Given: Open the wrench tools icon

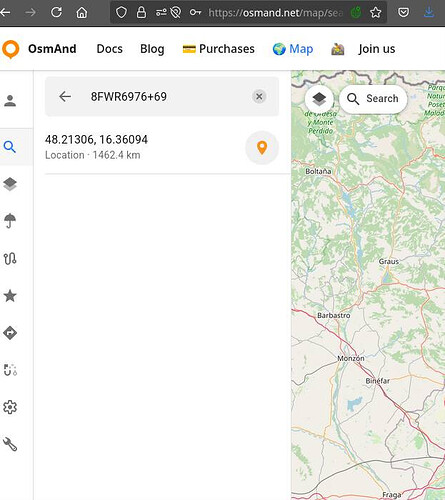Looking at the screenshot, I should [10, 444].
